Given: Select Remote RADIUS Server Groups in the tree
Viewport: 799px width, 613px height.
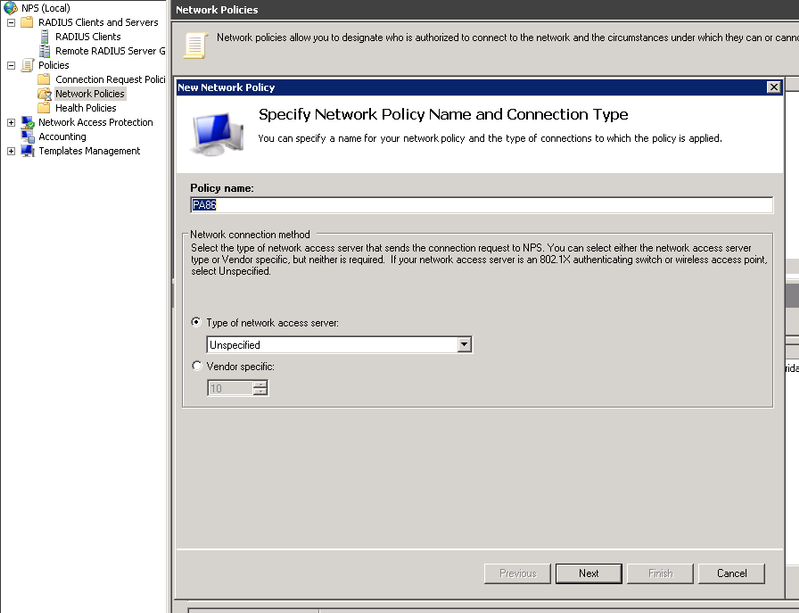Looking at the screenshot, I should [110, 51].
